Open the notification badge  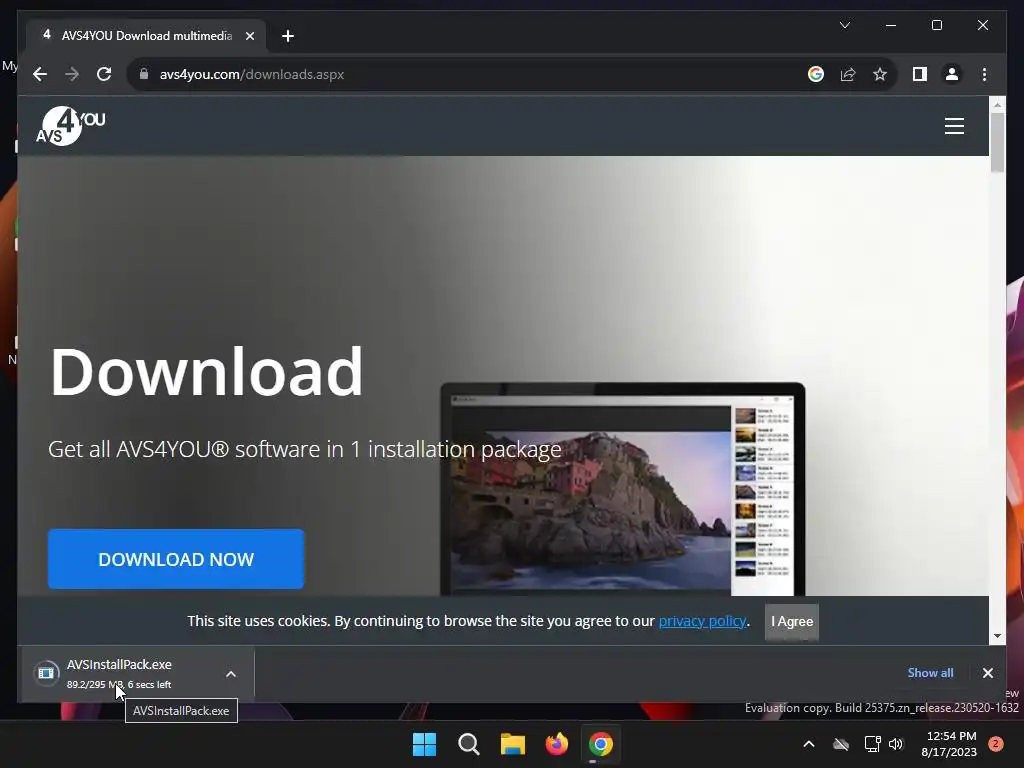996,744
